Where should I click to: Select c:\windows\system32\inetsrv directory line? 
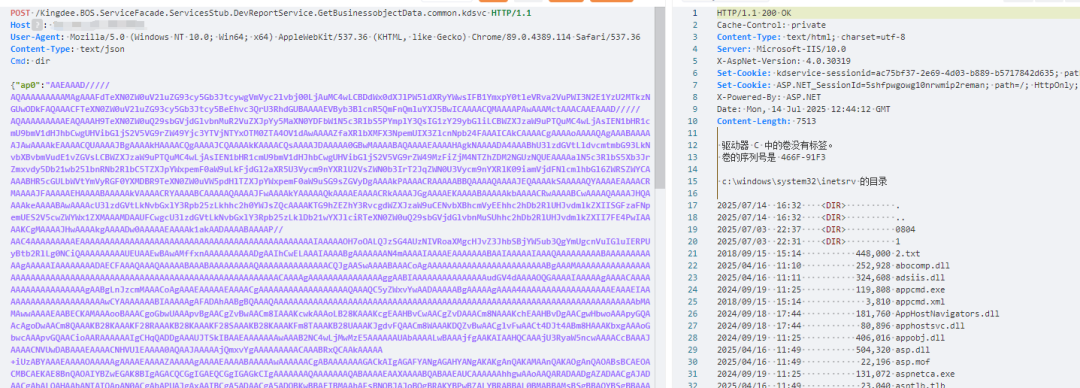[804, 181]
